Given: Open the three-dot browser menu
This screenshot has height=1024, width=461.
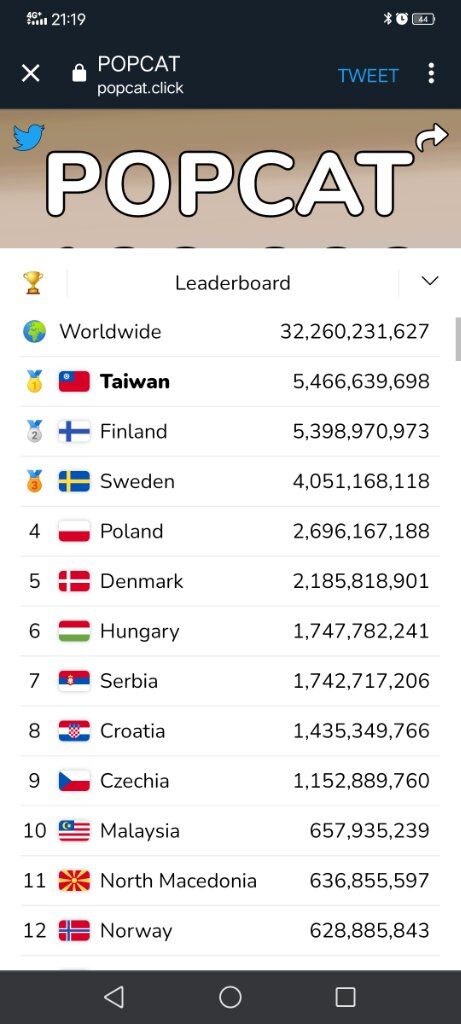Looking at the screenshot, I should pos(431,73).
